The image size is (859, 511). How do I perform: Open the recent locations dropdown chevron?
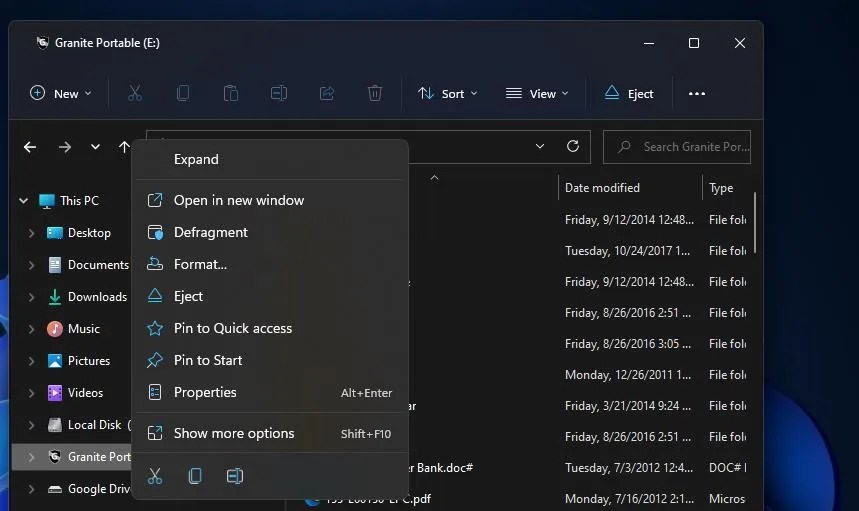(95, 147)
